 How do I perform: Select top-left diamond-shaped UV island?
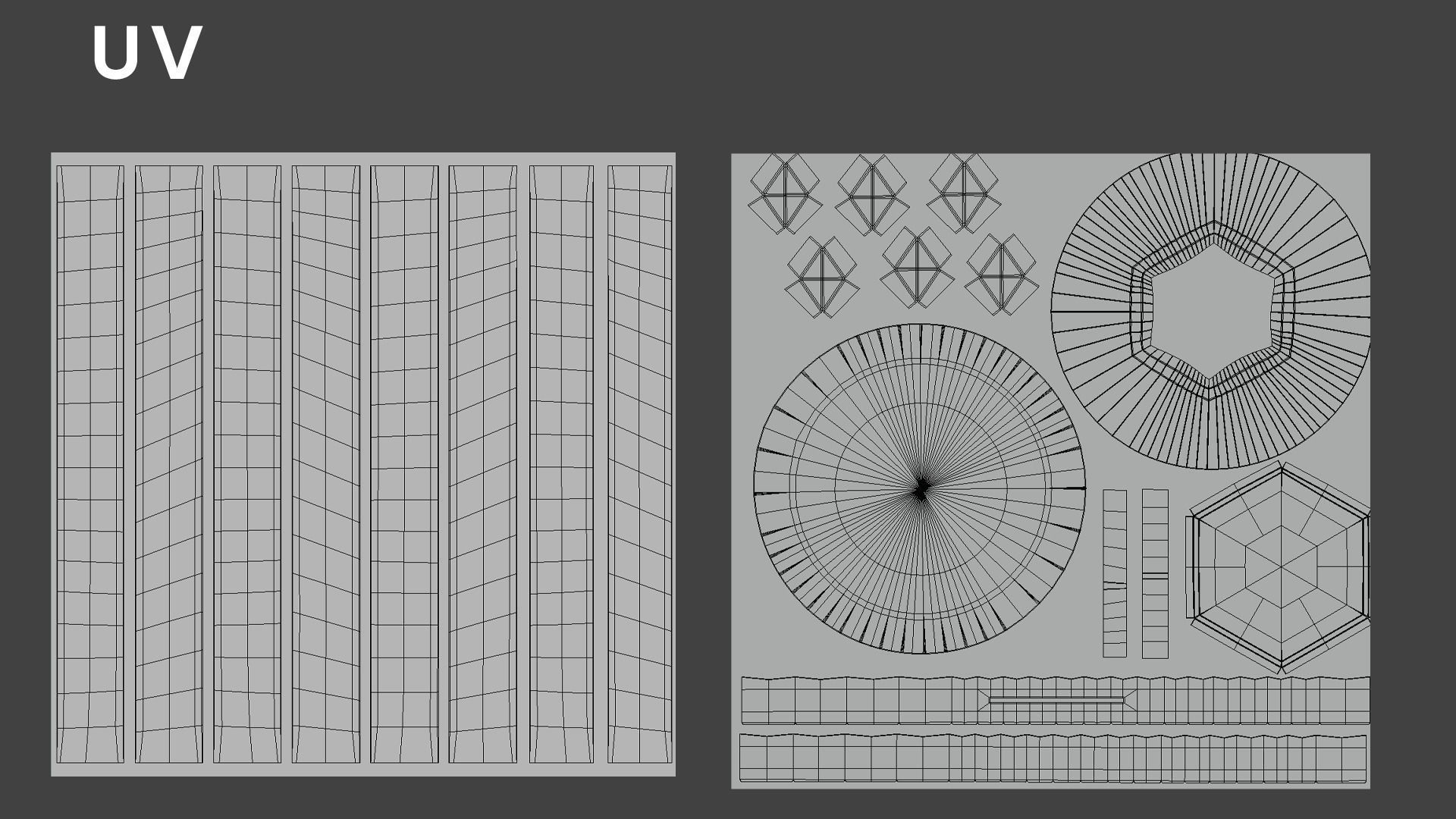[785, 194]
